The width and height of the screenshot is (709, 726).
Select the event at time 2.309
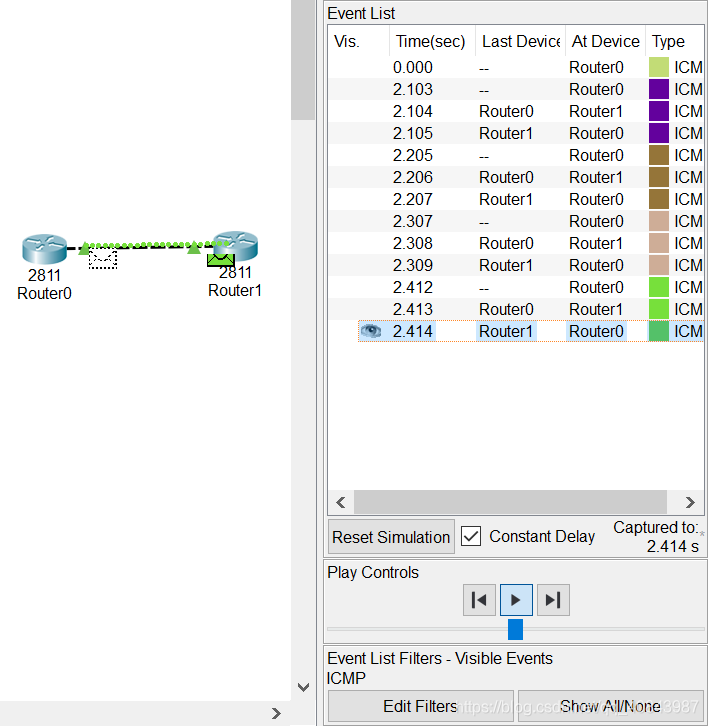coord(516,265)
